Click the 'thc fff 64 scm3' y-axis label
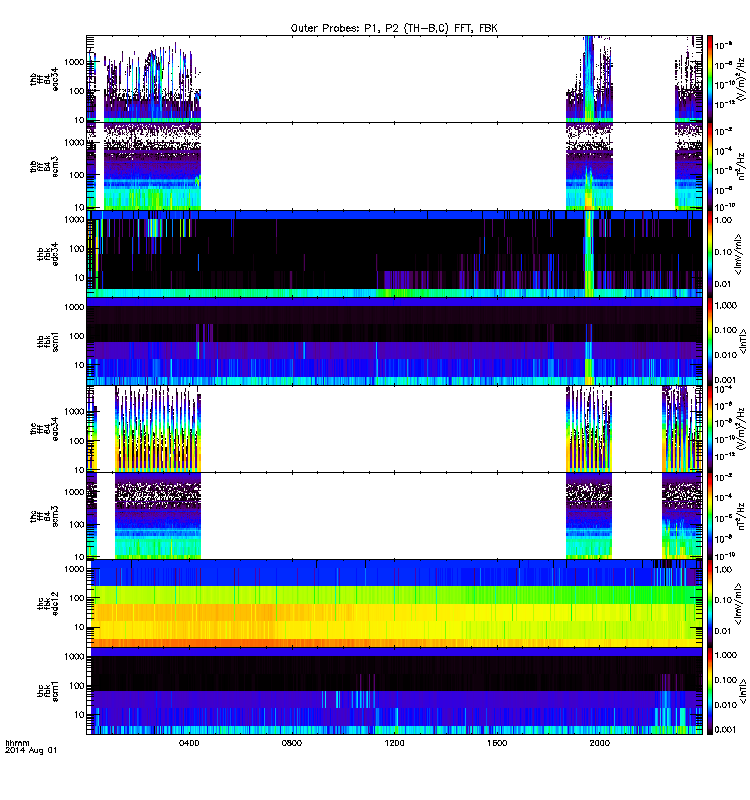The height and width of the screenshot is (800, 750). pyautogui.click(x=44, y=516)
